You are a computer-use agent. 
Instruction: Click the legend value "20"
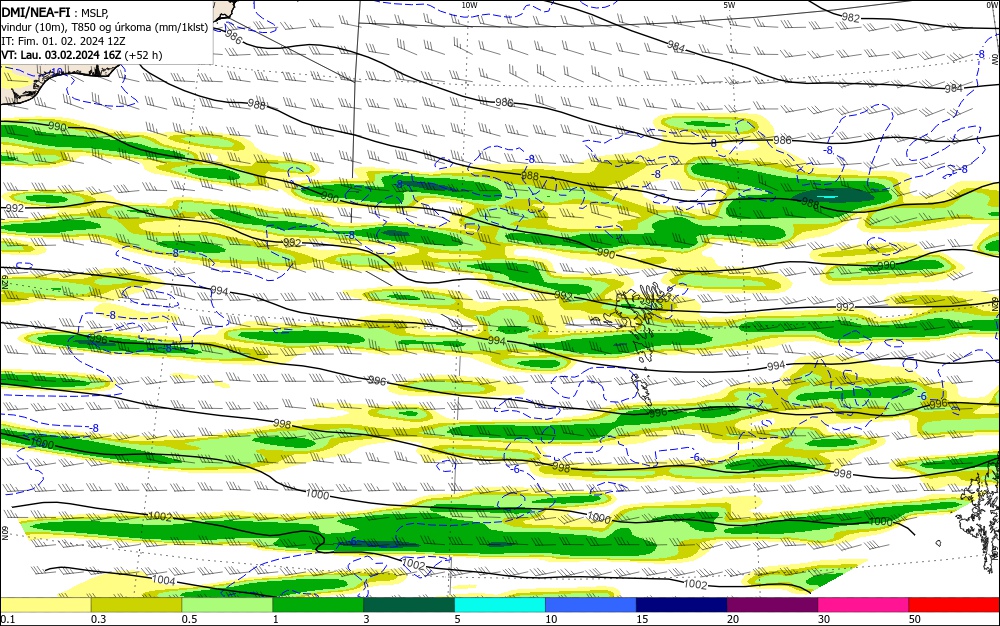pos(733,619)
